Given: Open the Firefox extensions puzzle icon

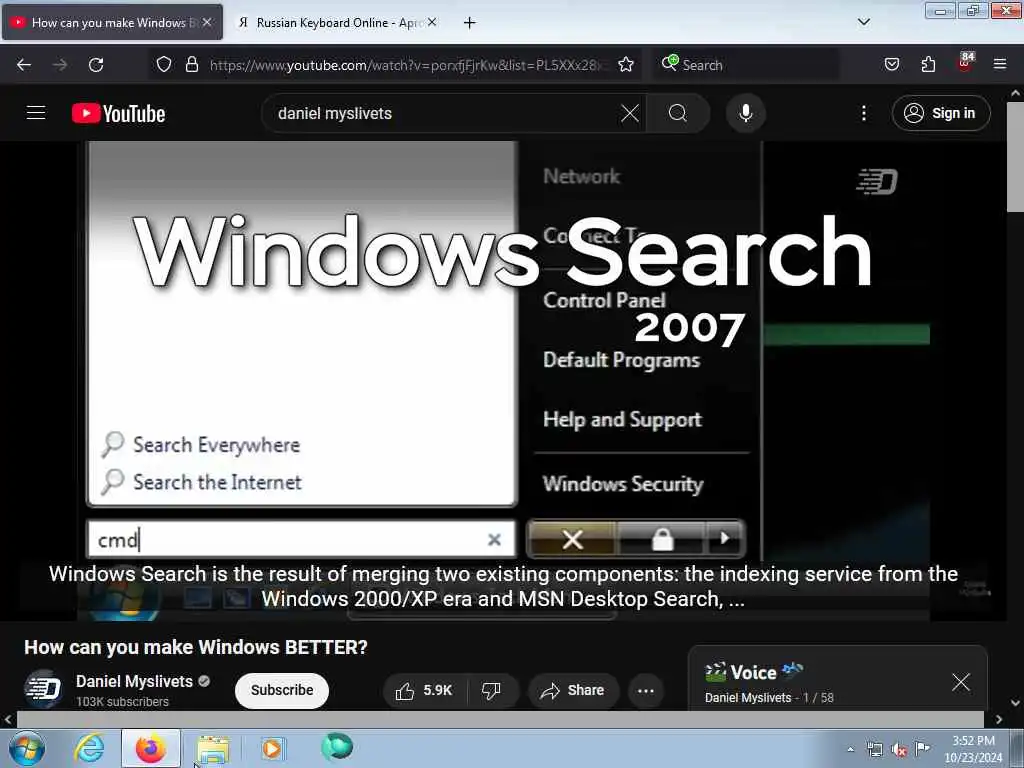Looking at the screenshot, I should 928,64.
